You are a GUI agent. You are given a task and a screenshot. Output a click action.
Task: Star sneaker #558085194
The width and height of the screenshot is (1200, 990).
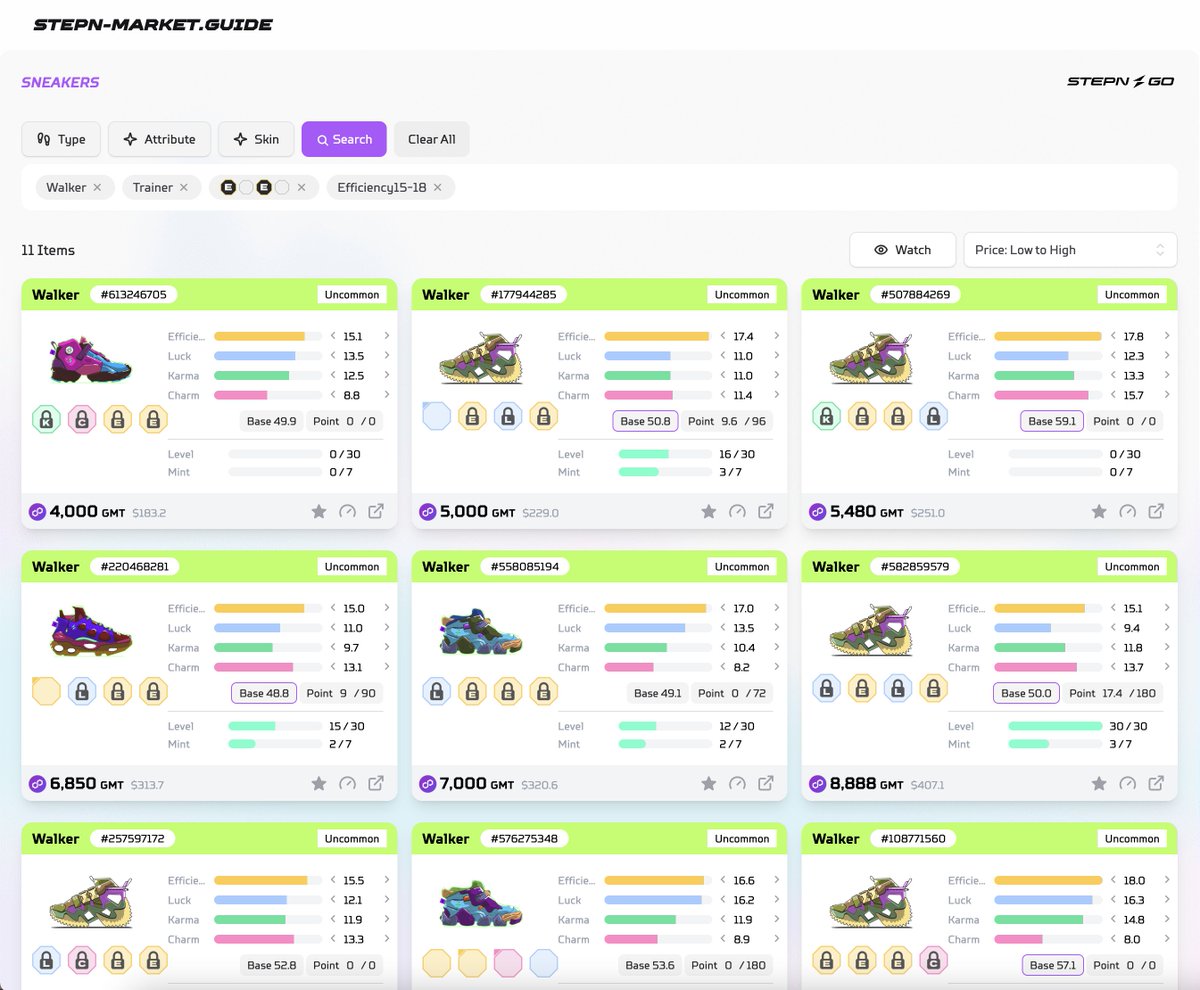point(709,784)
